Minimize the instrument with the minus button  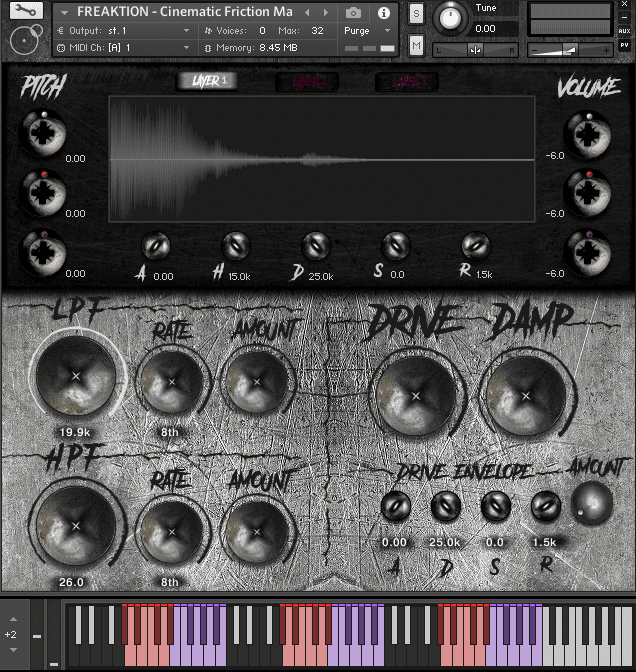pyautogui.click(x=624, y=17)
